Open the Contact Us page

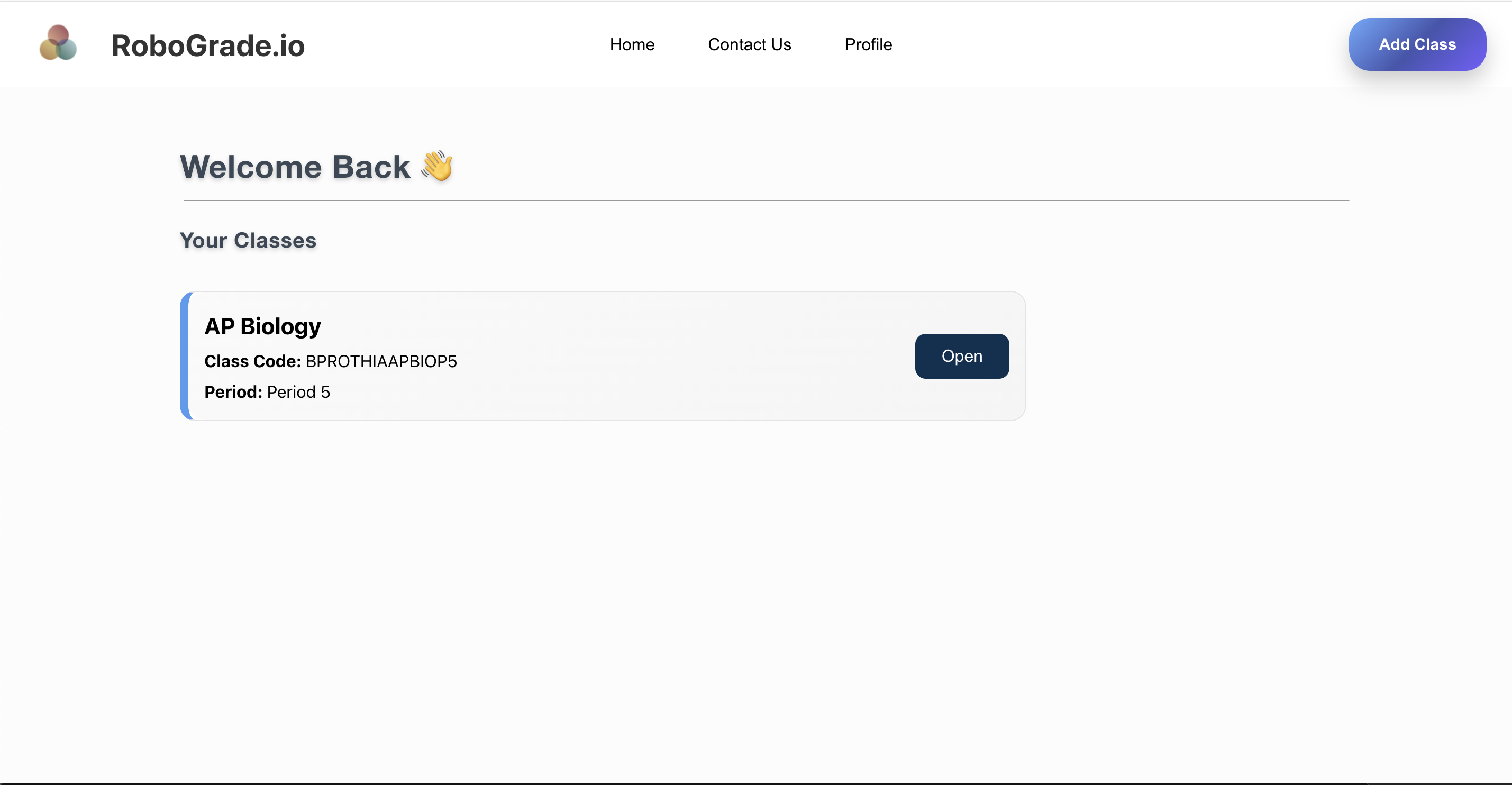click(x=749, y=44)
